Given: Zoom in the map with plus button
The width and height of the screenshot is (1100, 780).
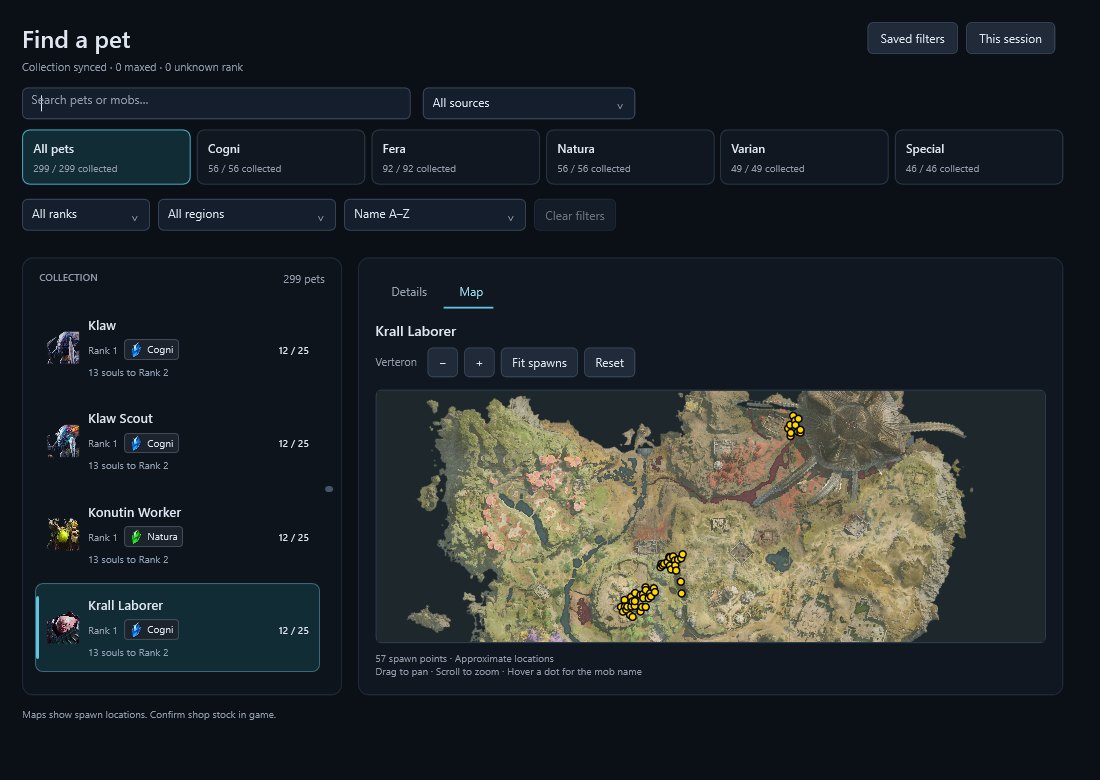Looking at the screenshot, I should [x=479, y=363].
